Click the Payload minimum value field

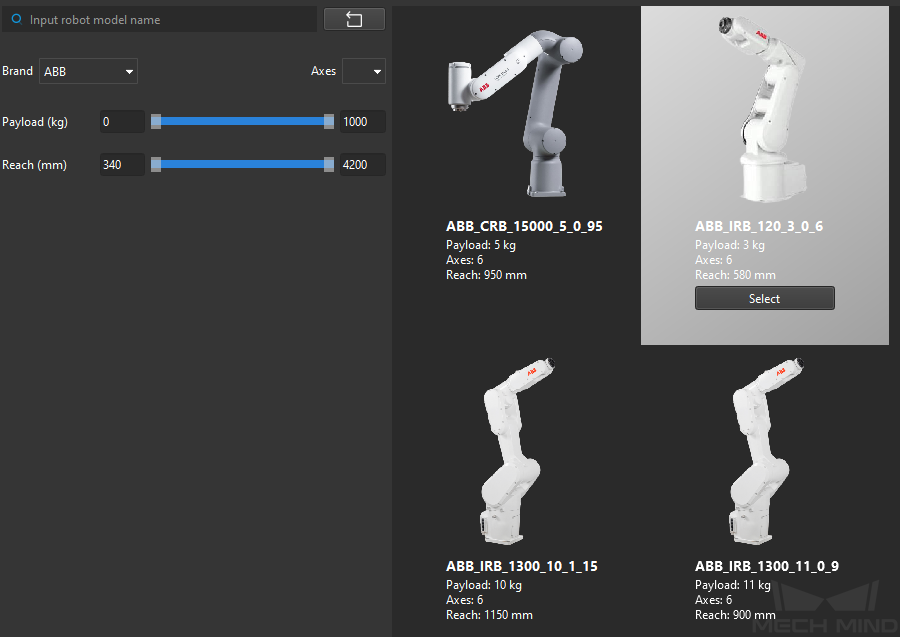pyautogui.click(x=122, y=122)
